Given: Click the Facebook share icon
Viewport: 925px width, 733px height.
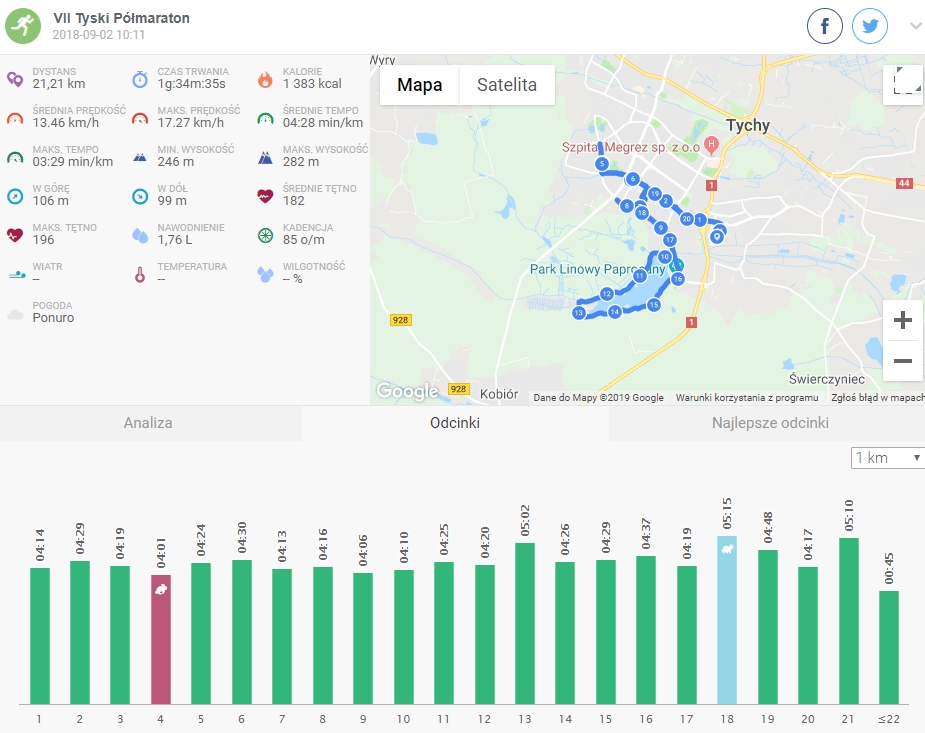Looking at the screenshot, I should coord(825,27).
